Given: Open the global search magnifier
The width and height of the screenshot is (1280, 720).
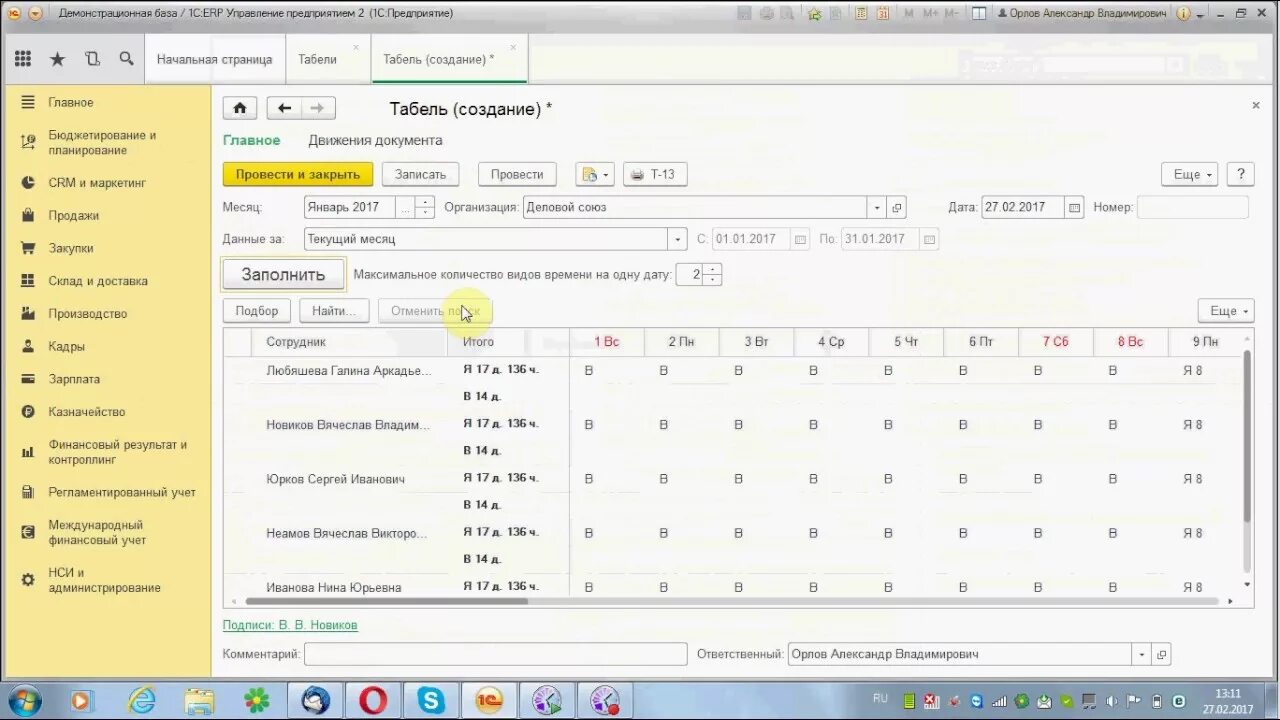Looking at the screenshot, I should [x=126, y=59].
